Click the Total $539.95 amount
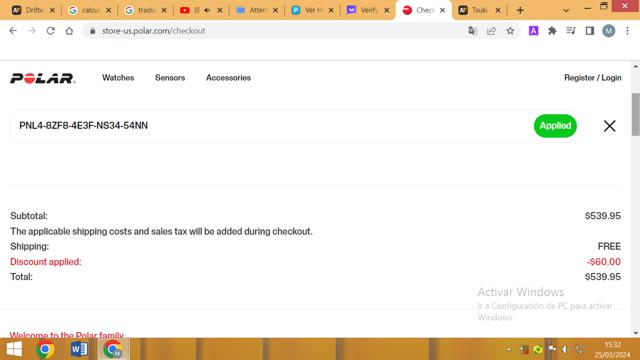This screenshot has width=640, height=360. click(x=602, y=277)
